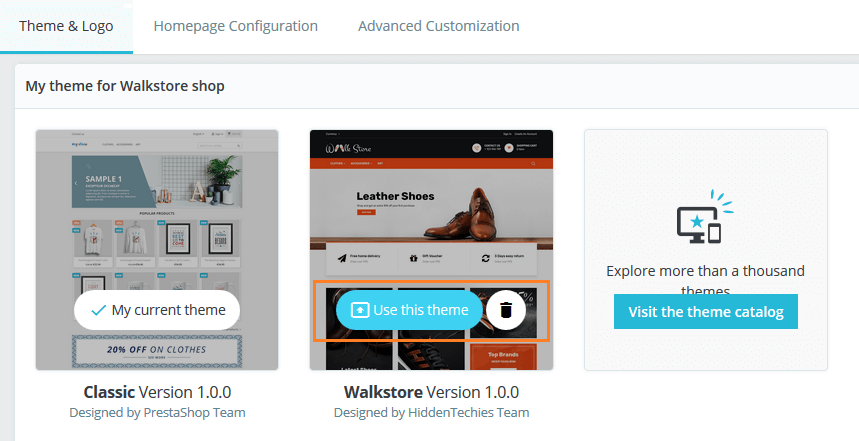
Task: Switch to Homepage Configuration tab
Action: [x=236, y=26]
